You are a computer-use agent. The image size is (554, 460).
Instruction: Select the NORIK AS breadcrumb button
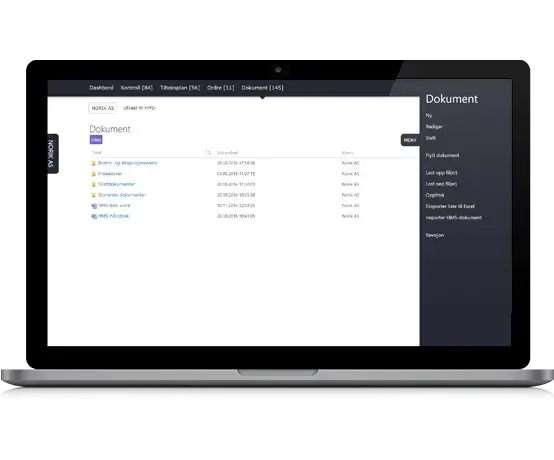(102, 108)
